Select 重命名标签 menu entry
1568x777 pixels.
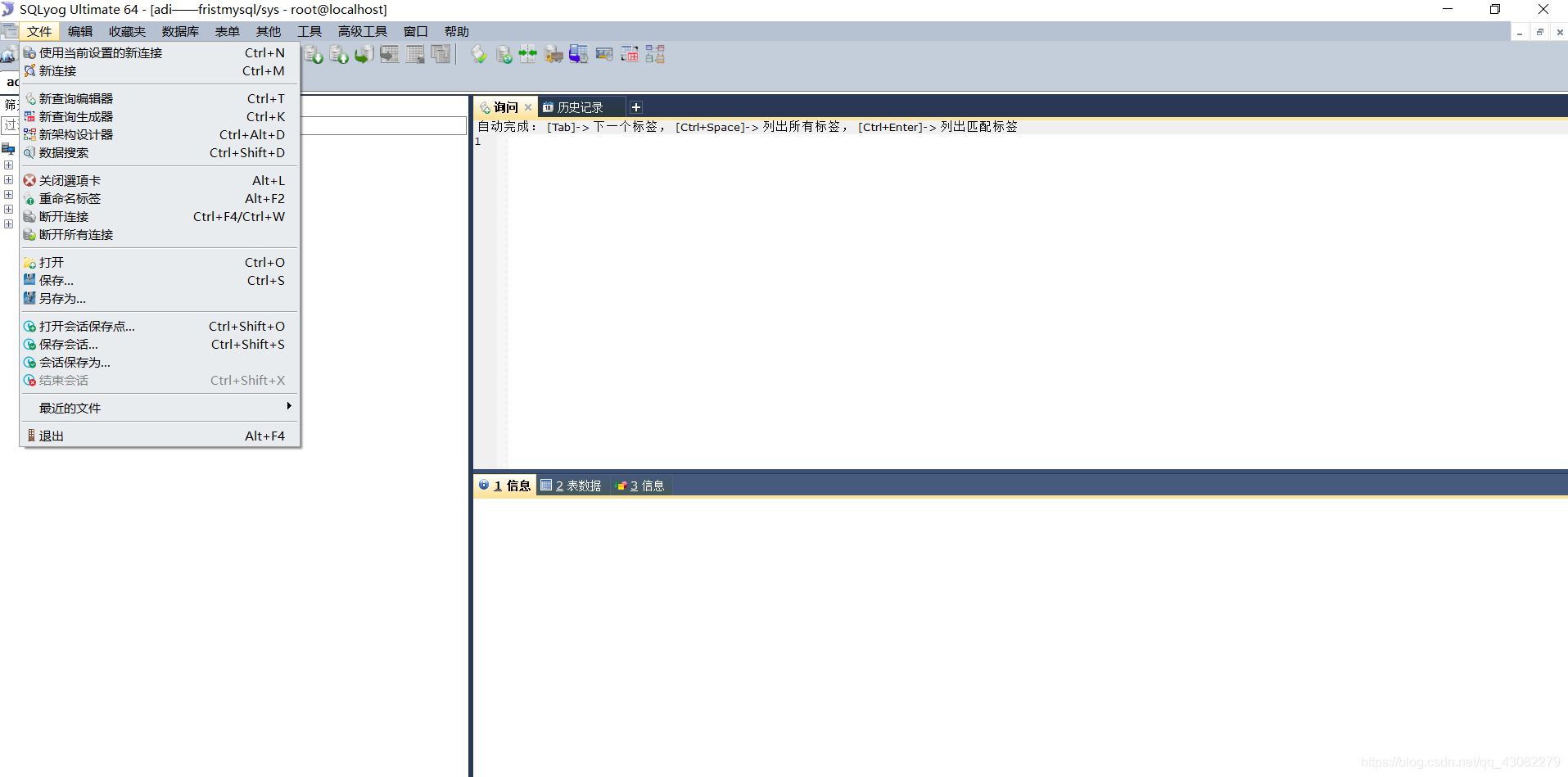click(x=160, y=198)
